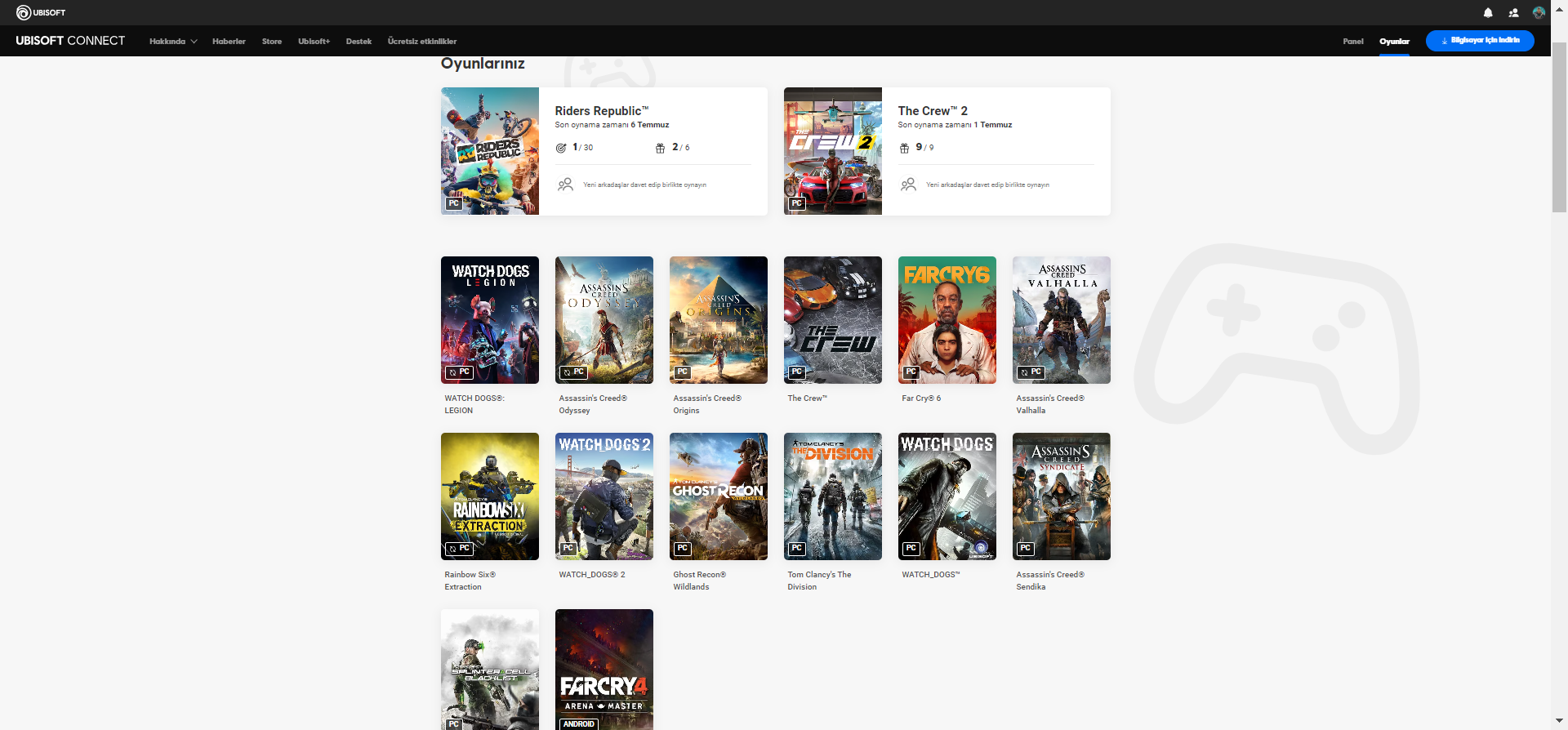The image size is (1568, 730).
Task: Open the Assassin's Creed Syndicate cover
Action: point(1062,496)
